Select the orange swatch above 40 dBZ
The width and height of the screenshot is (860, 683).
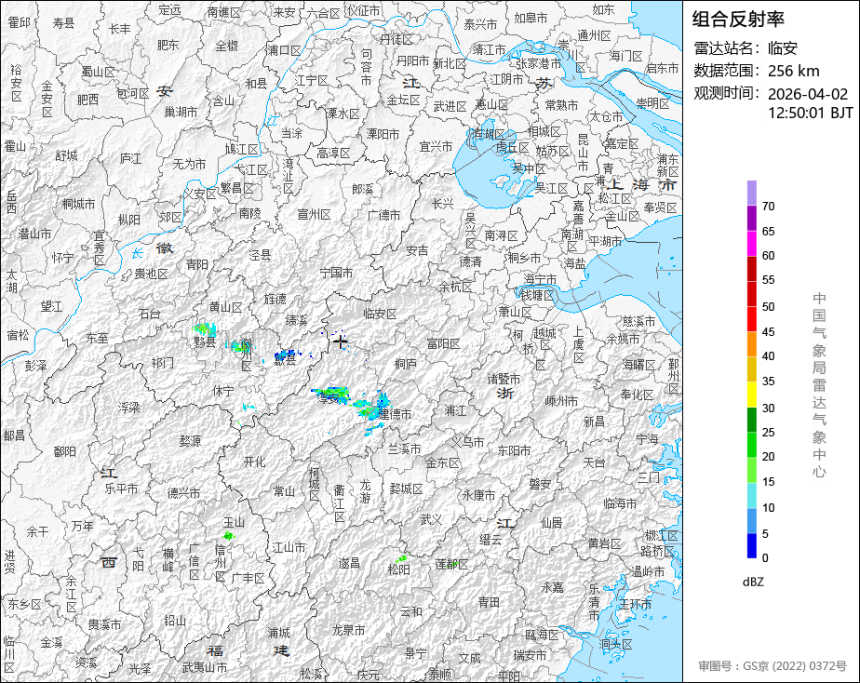[751, 344]
